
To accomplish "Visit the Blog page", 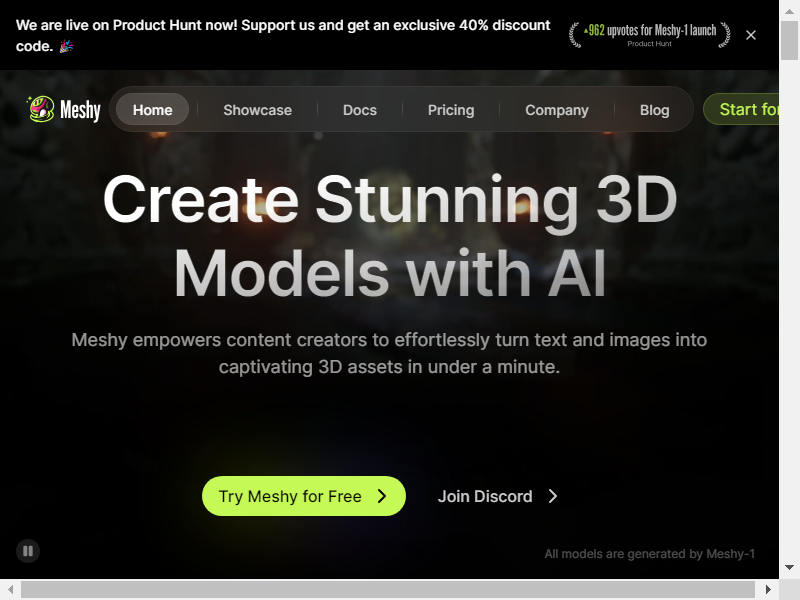I will tap(655, 110).
